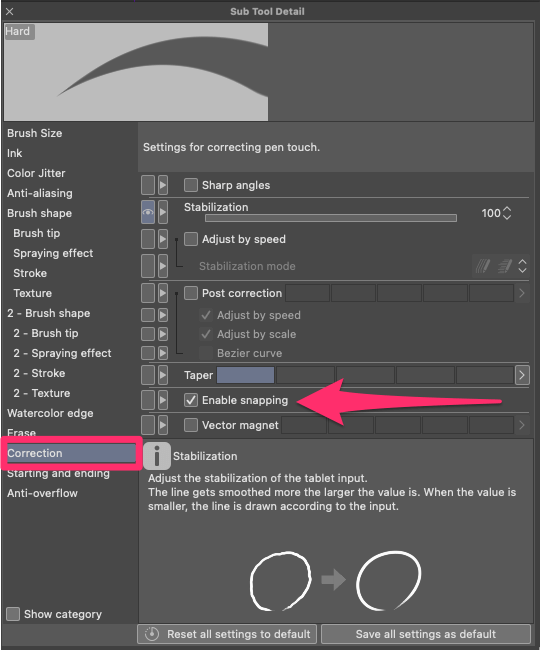Click the play-arrow icon beside Taper row
Viewport: 540px width, 650px height.
click(x=163, y=375)
